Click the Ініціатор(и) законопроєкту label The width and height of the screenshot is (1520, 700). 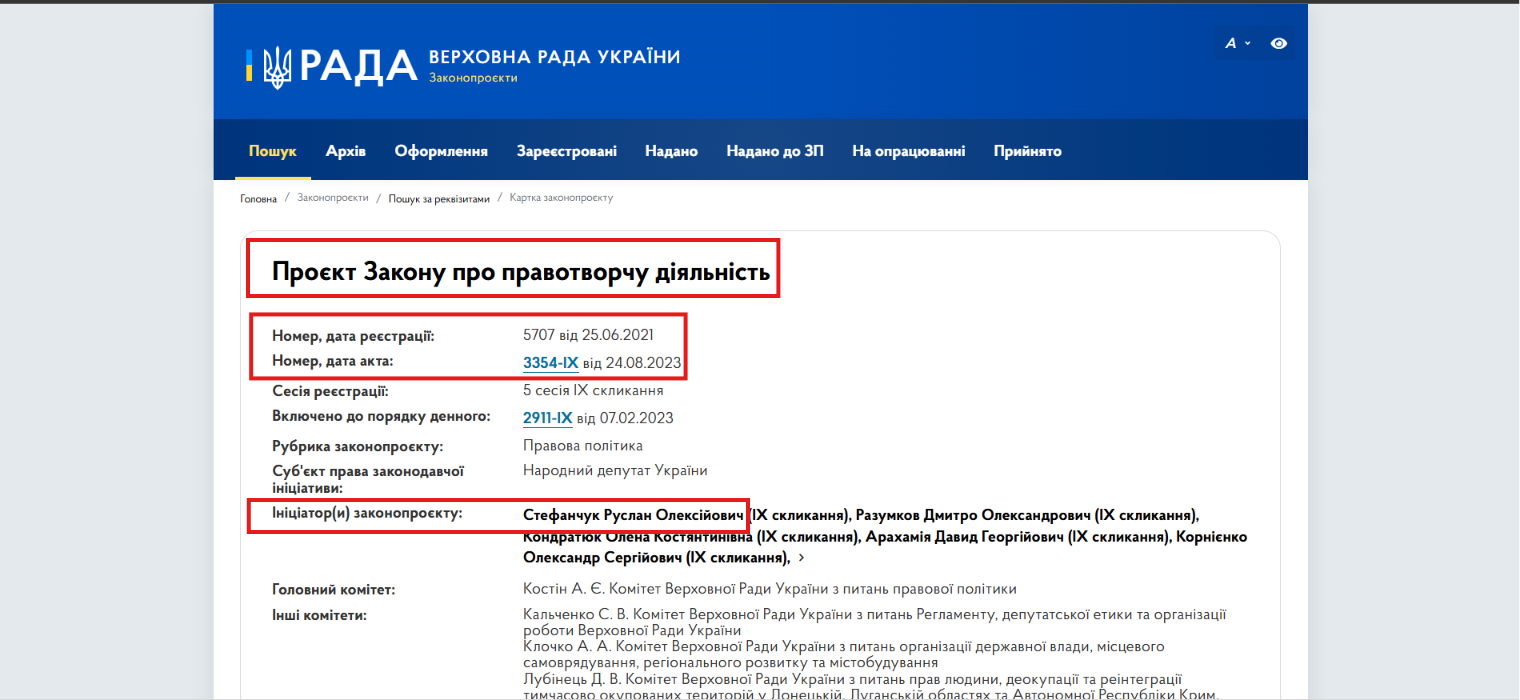coord(368,513)
